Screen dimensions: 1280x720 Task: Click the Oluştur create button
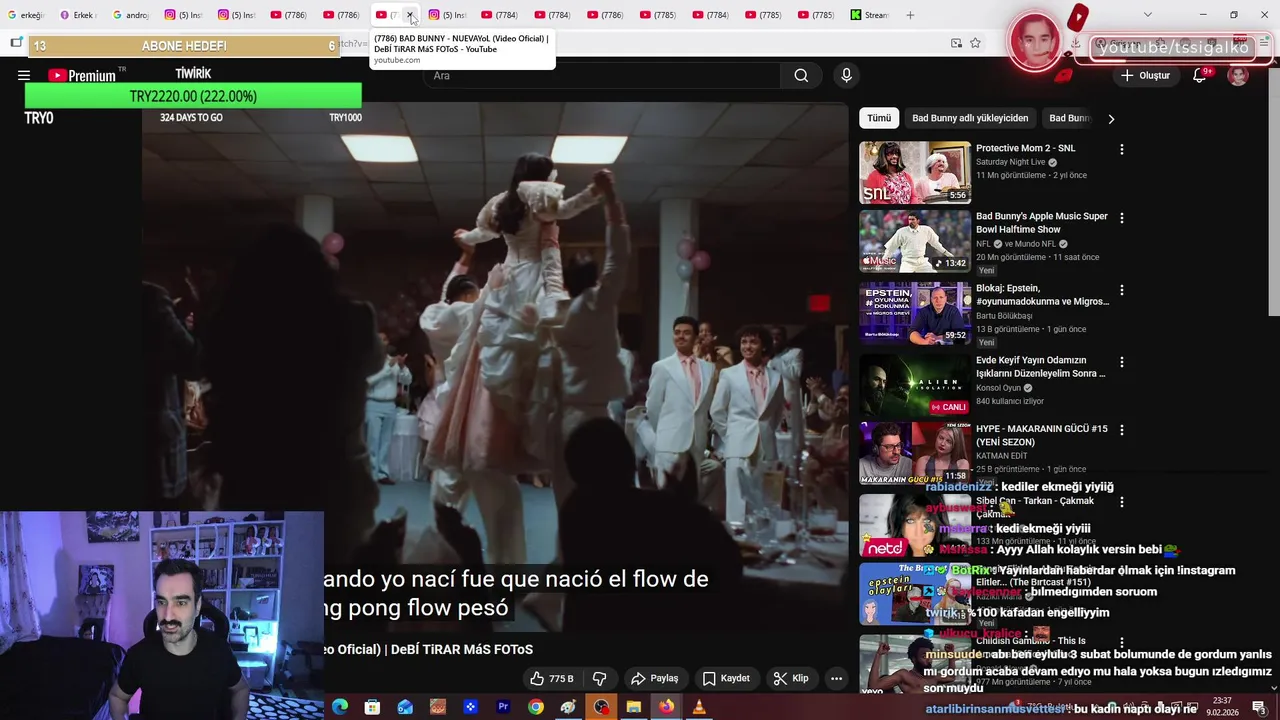tap(1145, 75)
